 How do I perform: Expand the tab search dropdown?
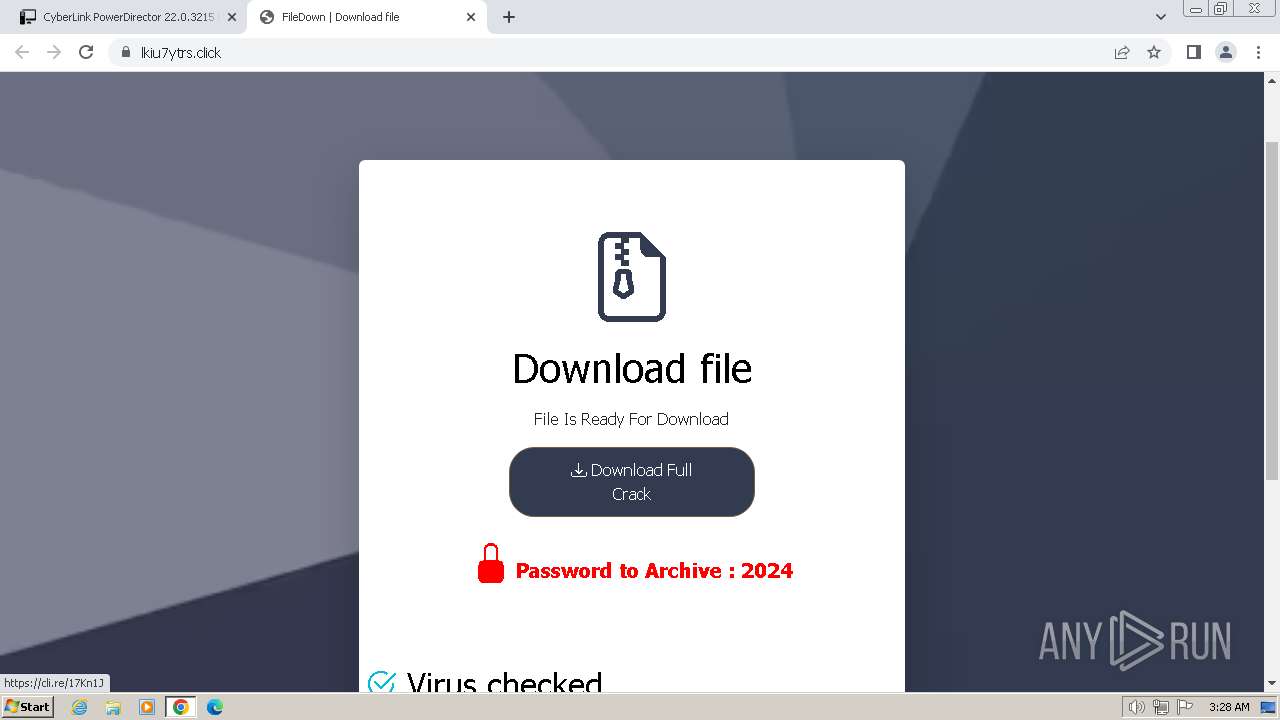(x=1161, y=17)
